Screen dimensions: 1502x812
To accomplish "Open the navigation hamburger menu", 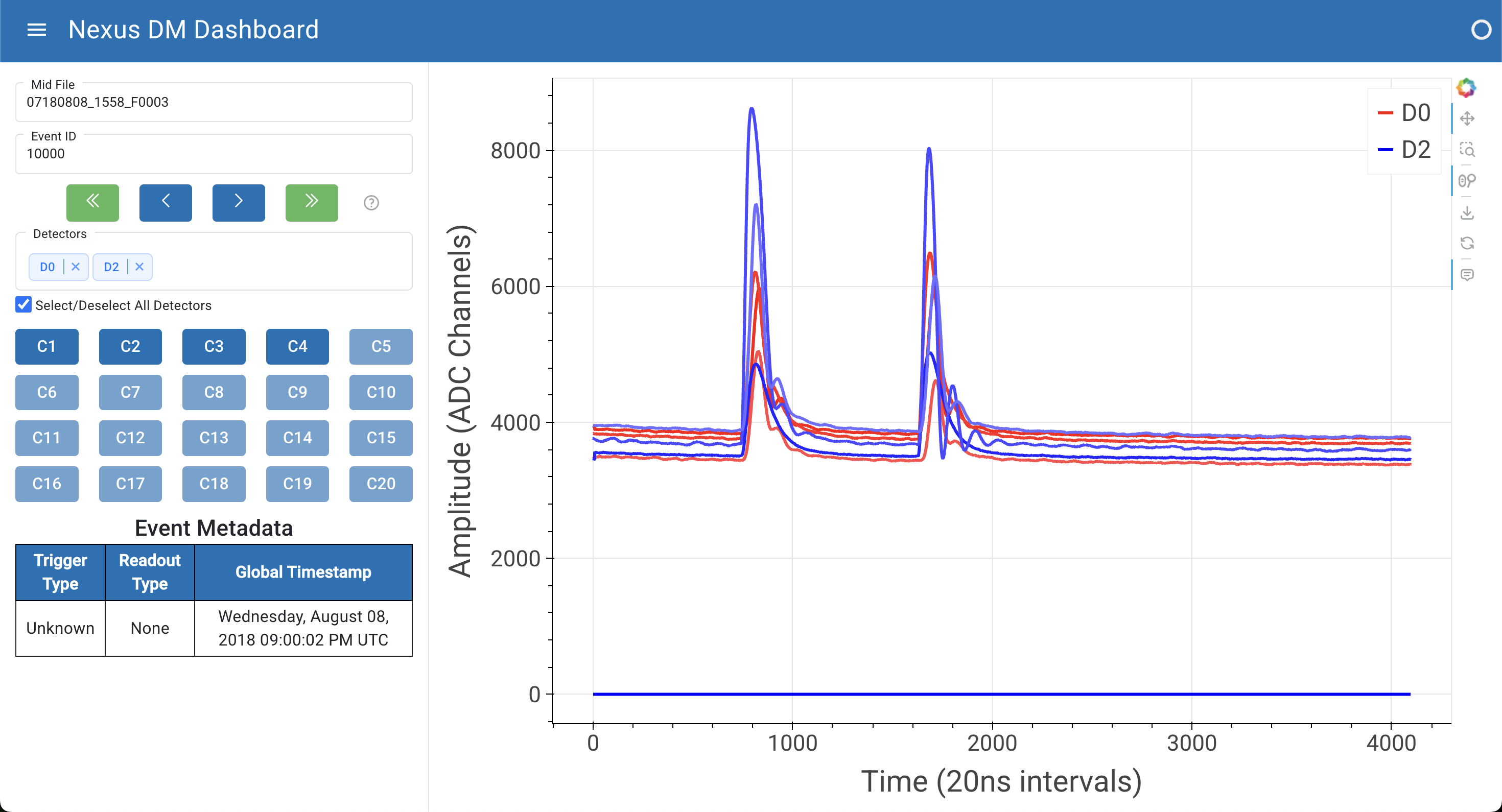I will [37, 30].
